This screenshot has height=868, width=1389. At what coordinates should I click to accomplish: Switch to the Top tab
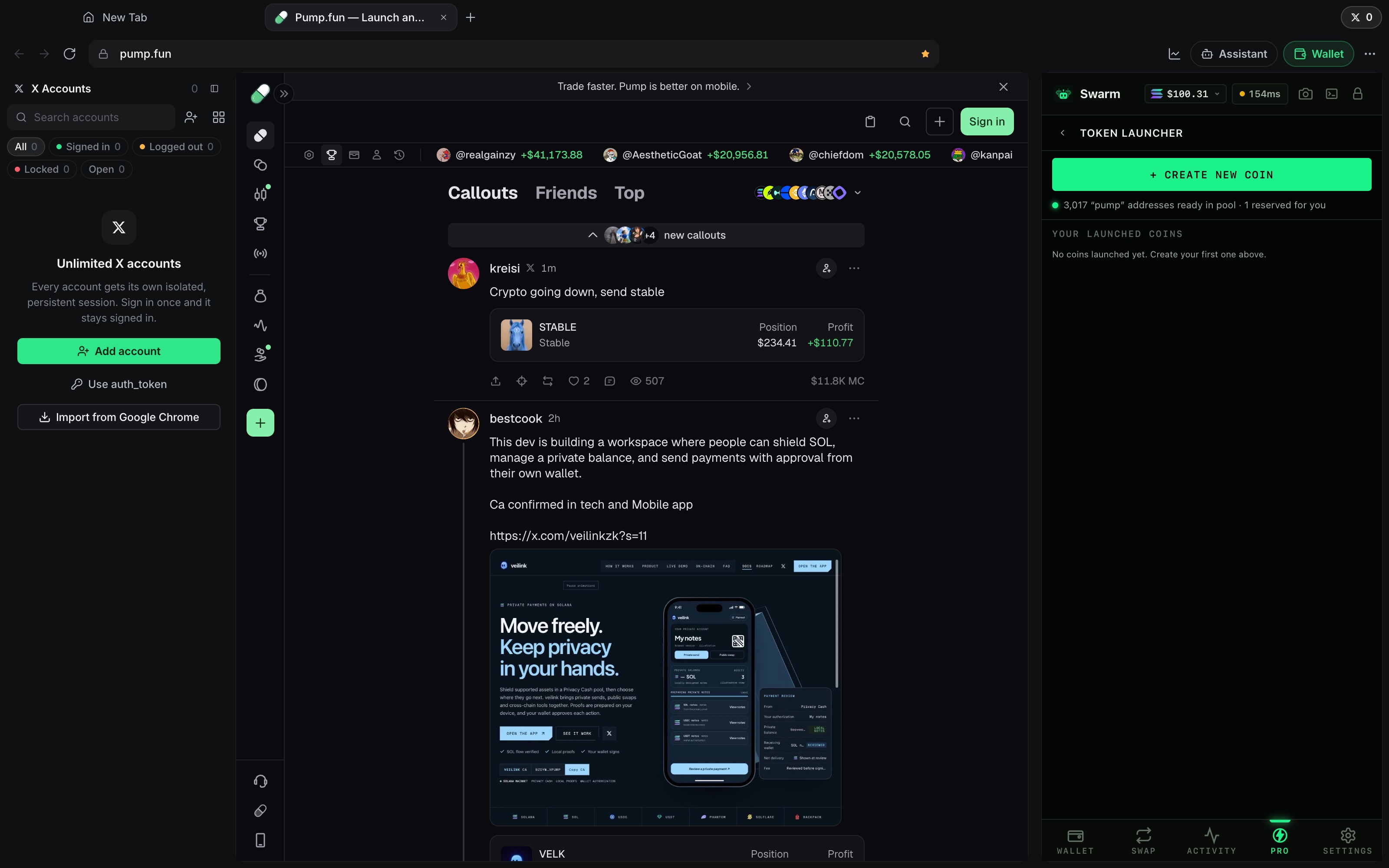click(x=629, y=193)
